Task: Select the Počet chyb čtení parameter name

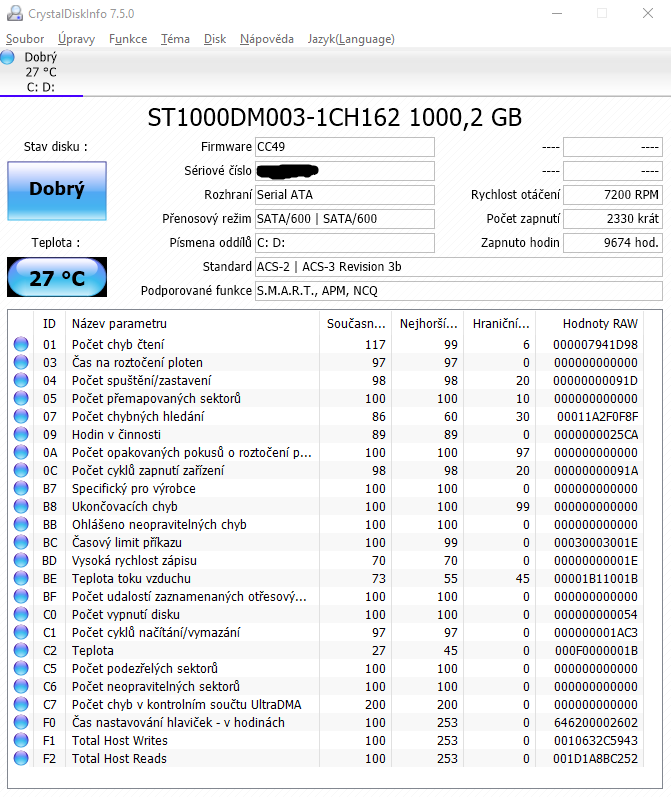Action: click(118, 345)
